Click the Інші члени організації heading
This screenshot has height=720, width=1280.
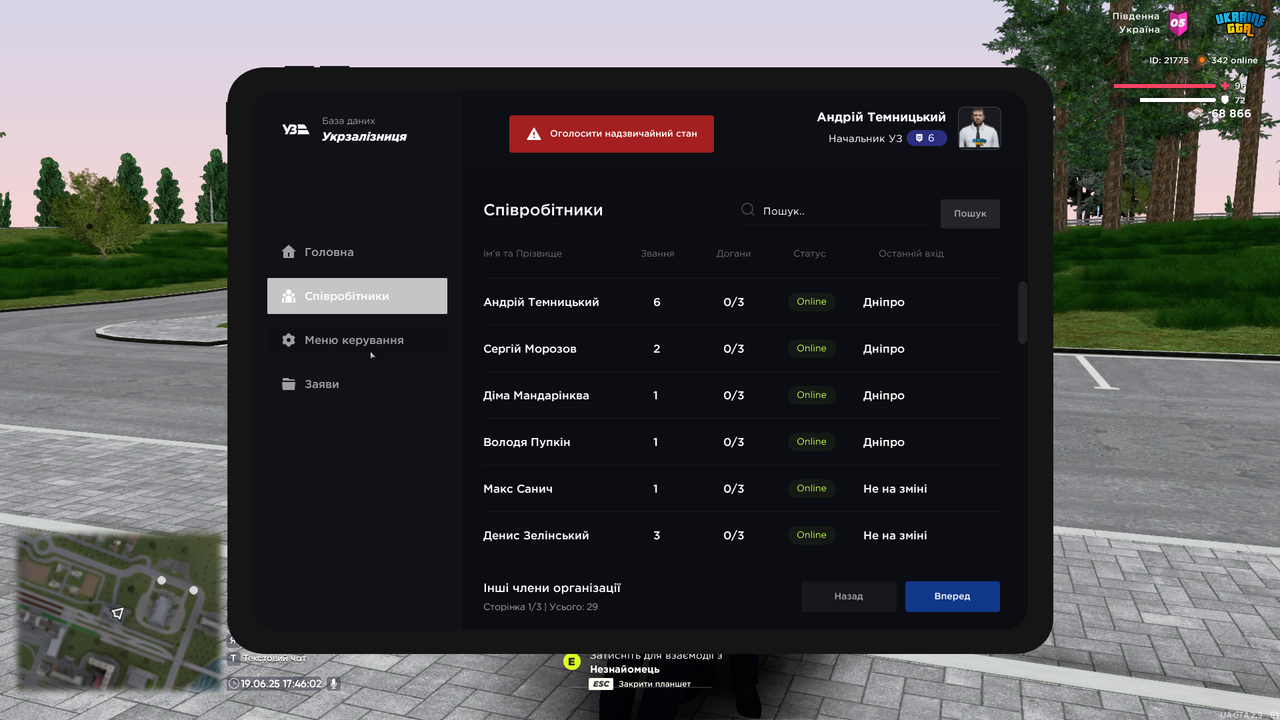(552, 588)
